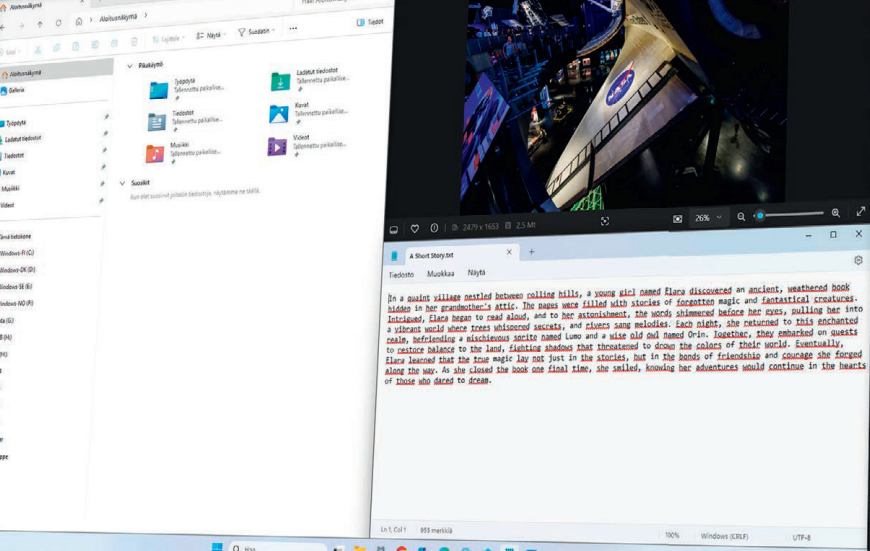Open File Explorer from the taskbar

(x=360, y=548)
